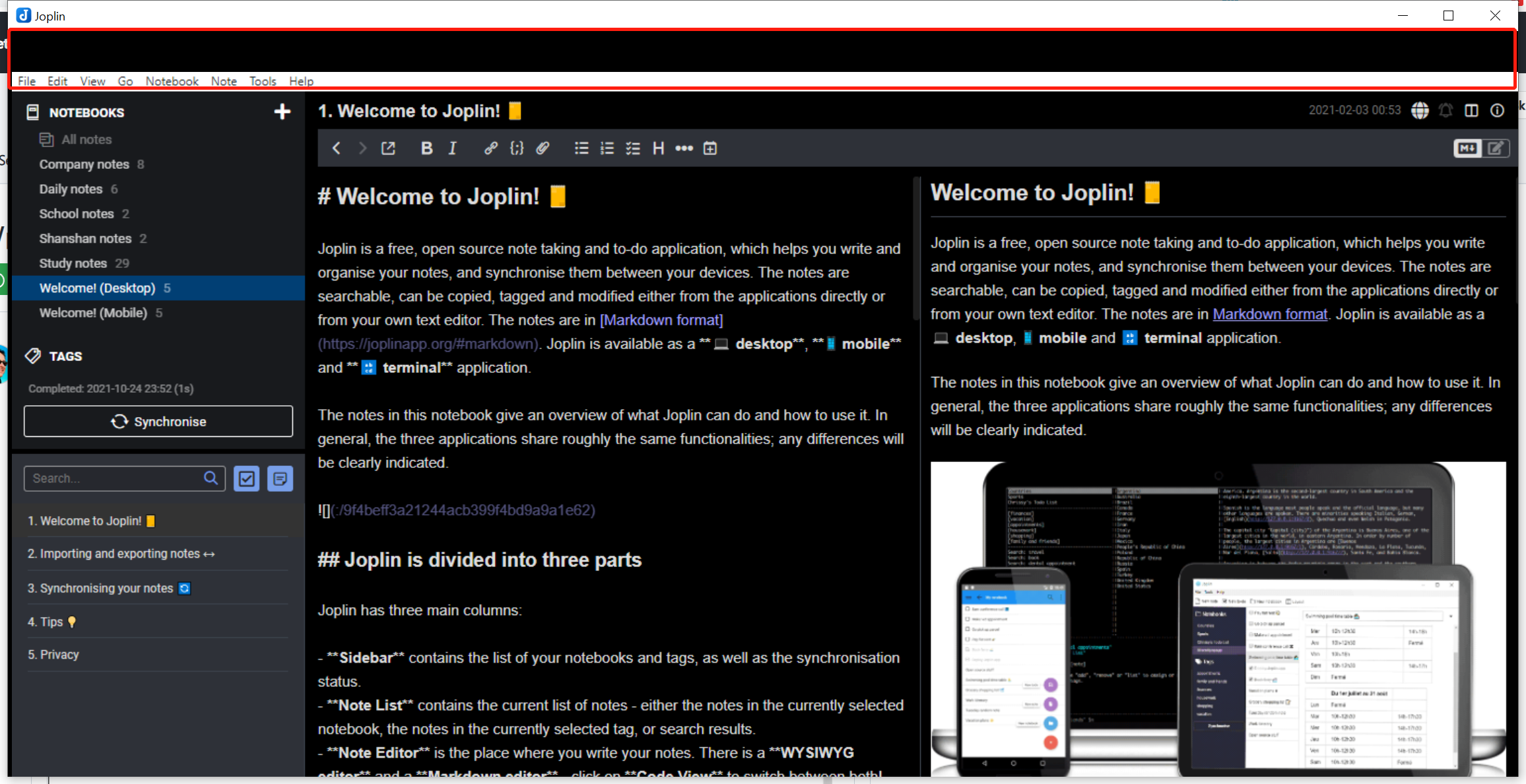
Task: Toggle notes filter next to search field
Action: click(x=280, y=478)
